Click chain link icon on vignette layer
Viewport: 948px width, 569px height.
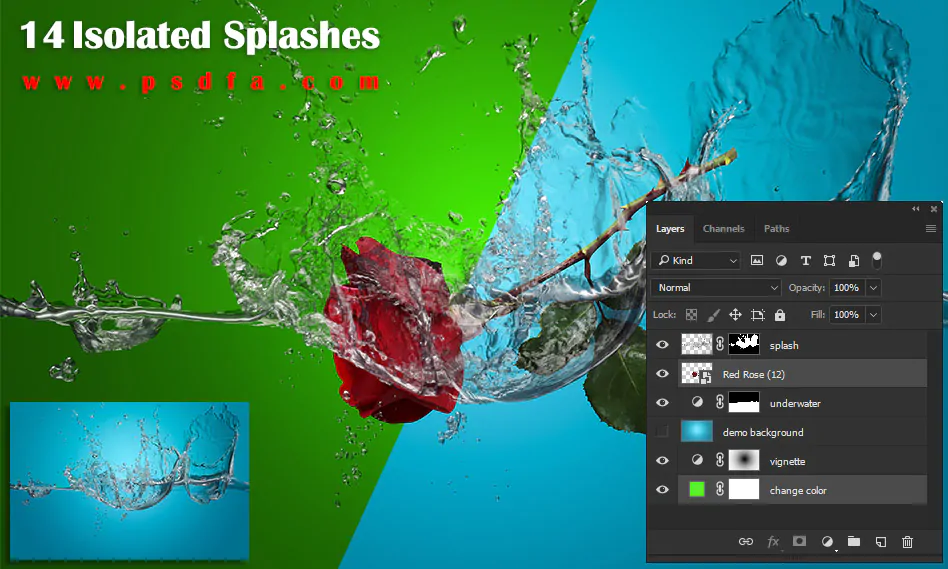[x=720, y=460]
